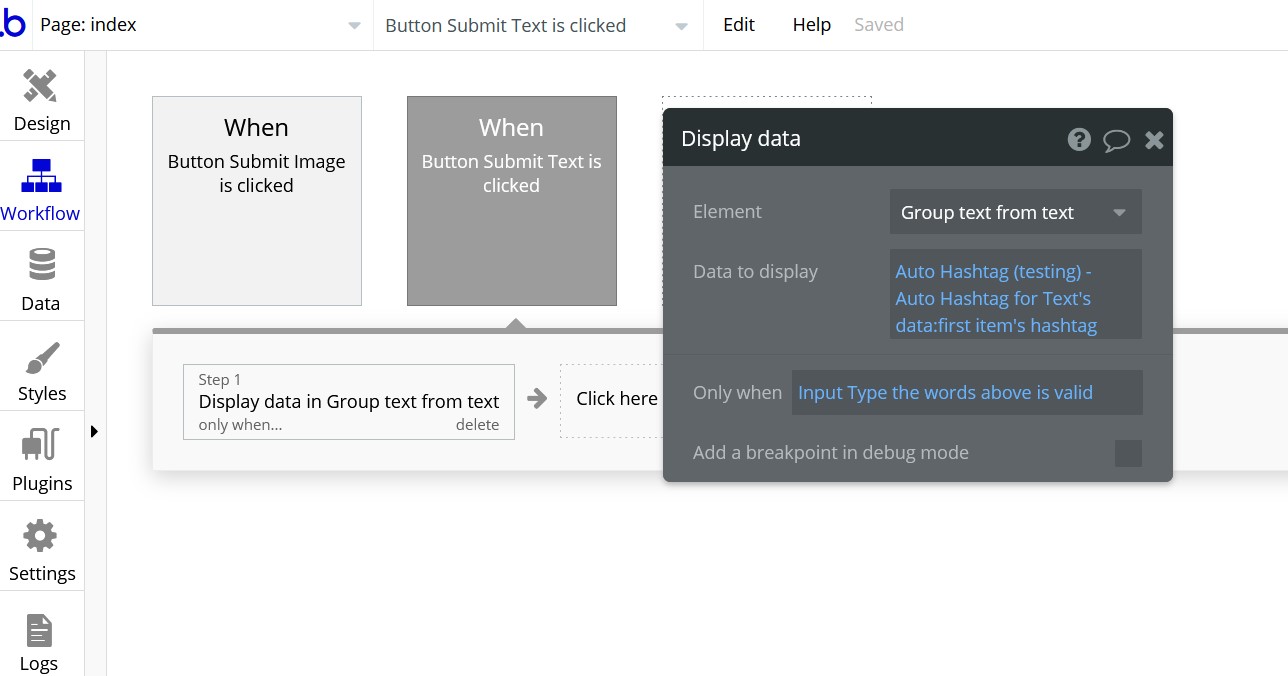
Task: Open comments on Display data action
Action: [1116, 140]
